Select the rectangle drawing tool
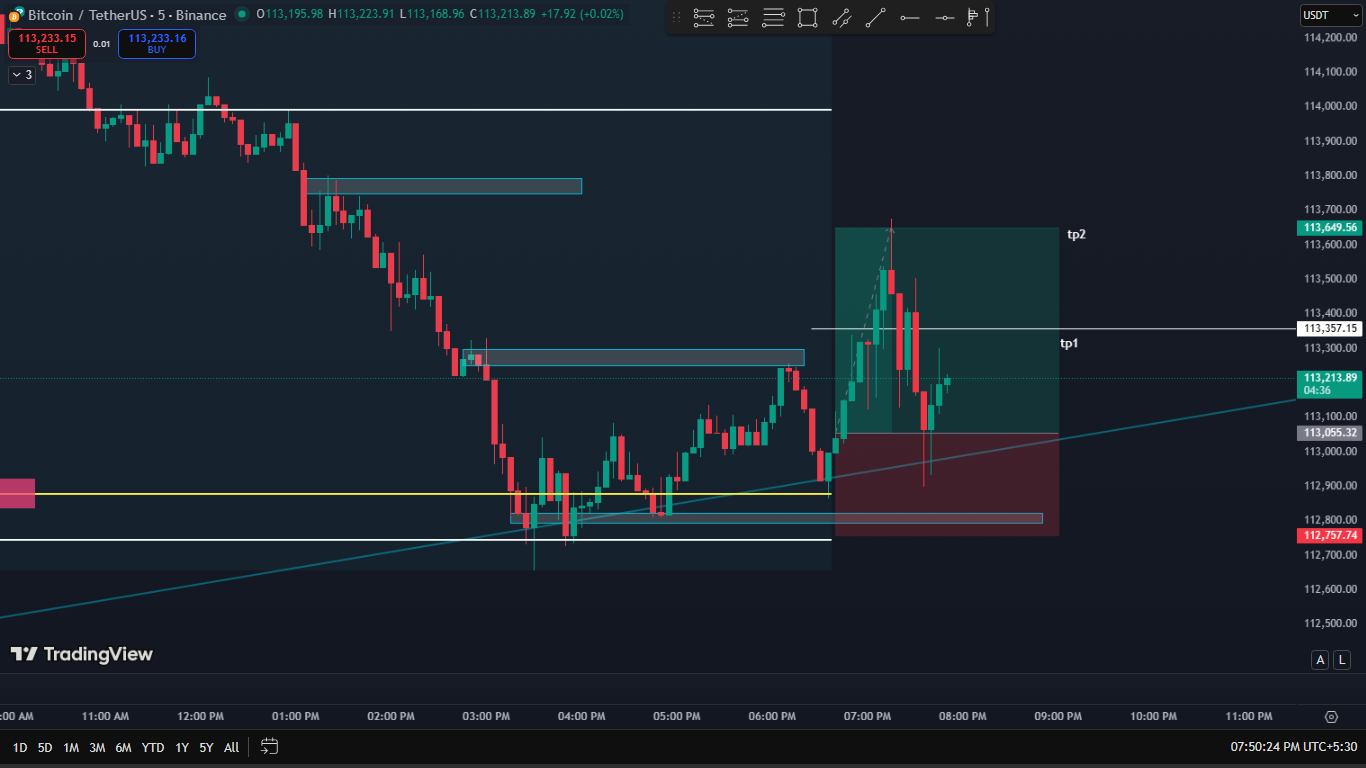 tap(807, 17)
